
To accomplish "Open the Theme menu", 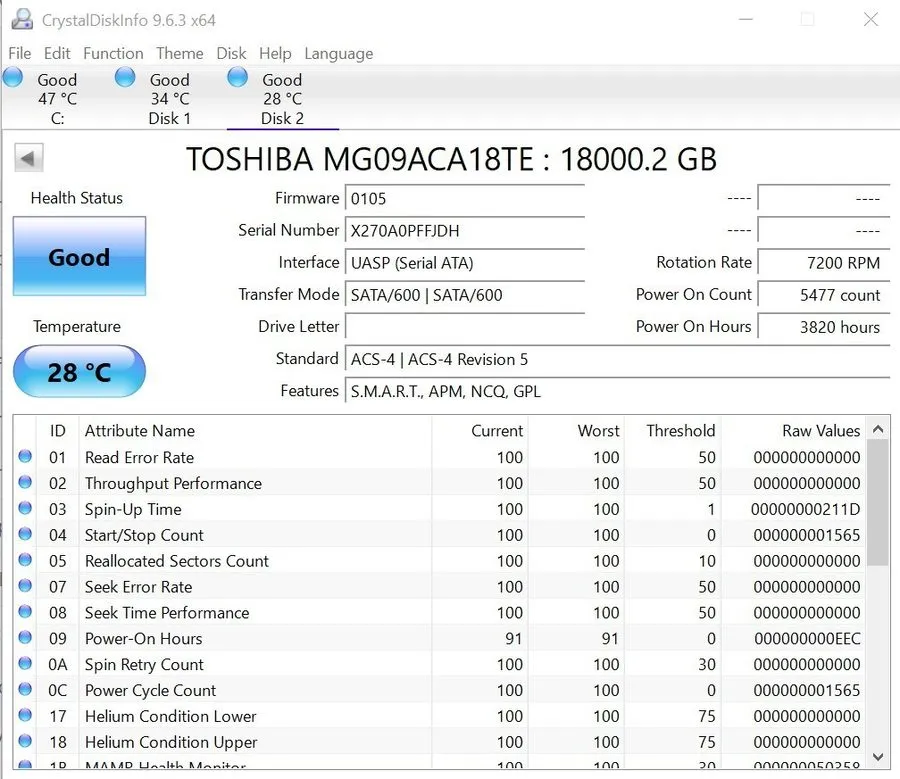I will [180, 53].
